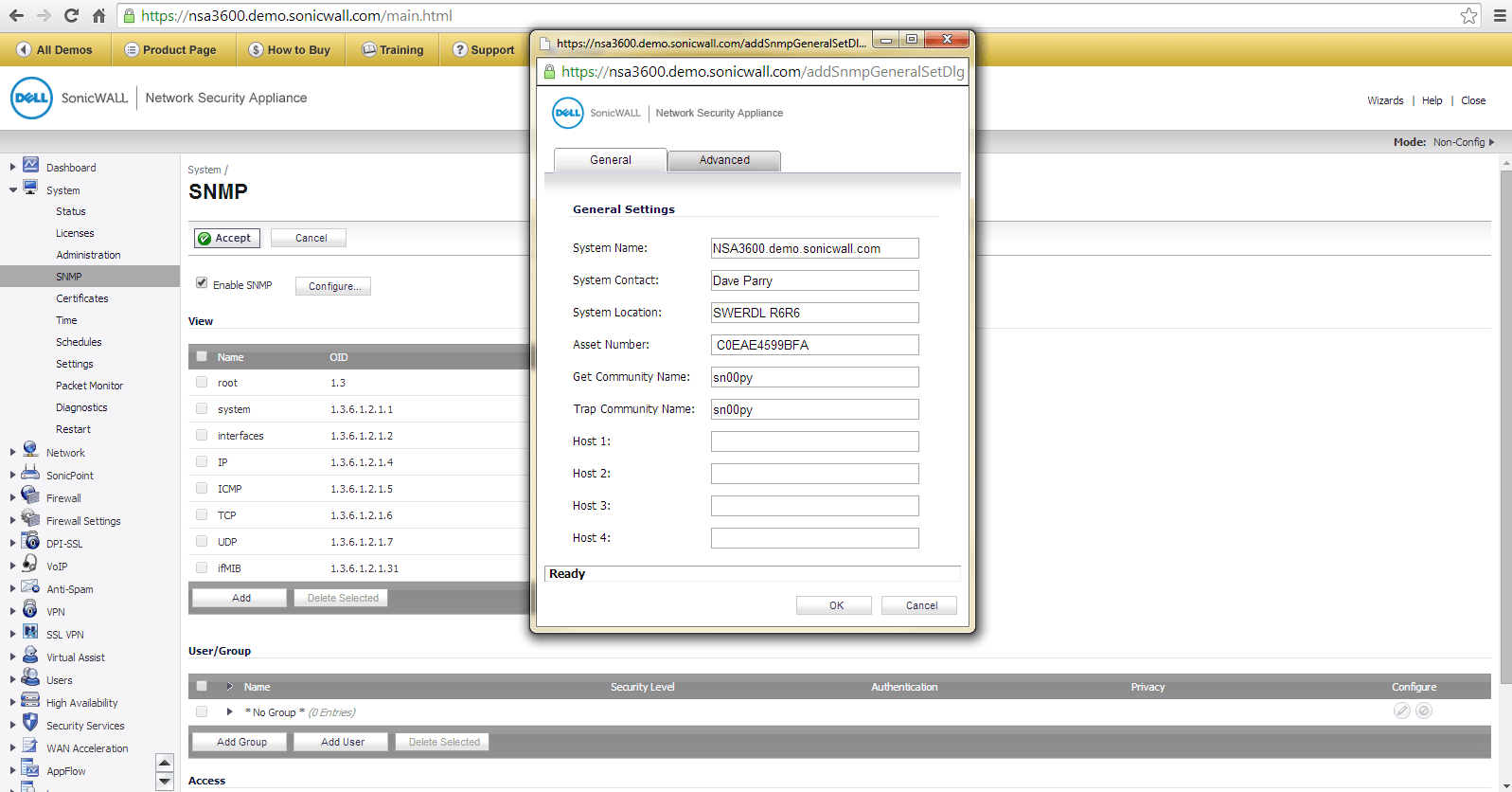Click OK in the SNMP dialog

(834, 605)
